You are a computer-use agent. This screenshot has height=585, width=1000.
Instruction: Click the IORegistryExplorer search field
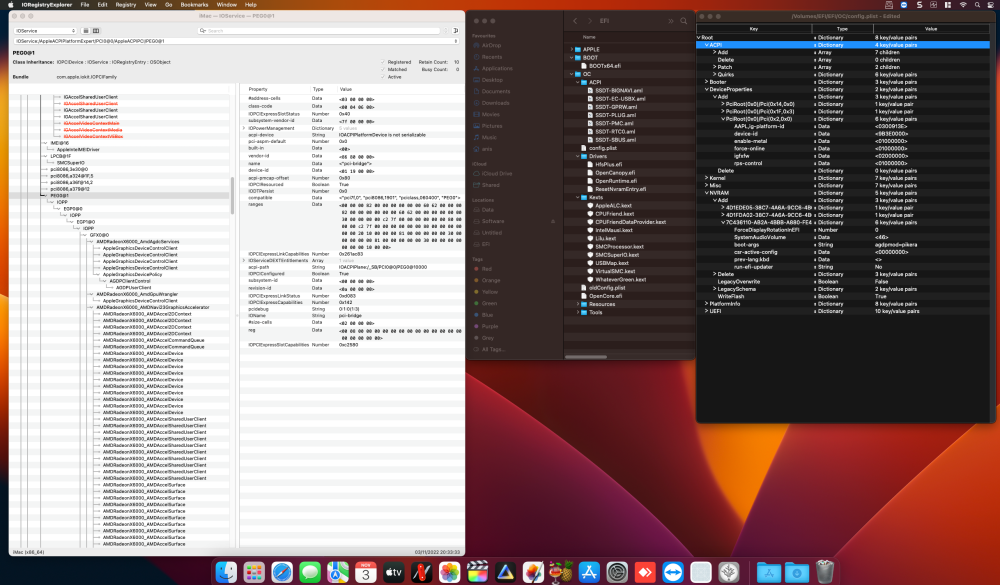pos(318,31)
